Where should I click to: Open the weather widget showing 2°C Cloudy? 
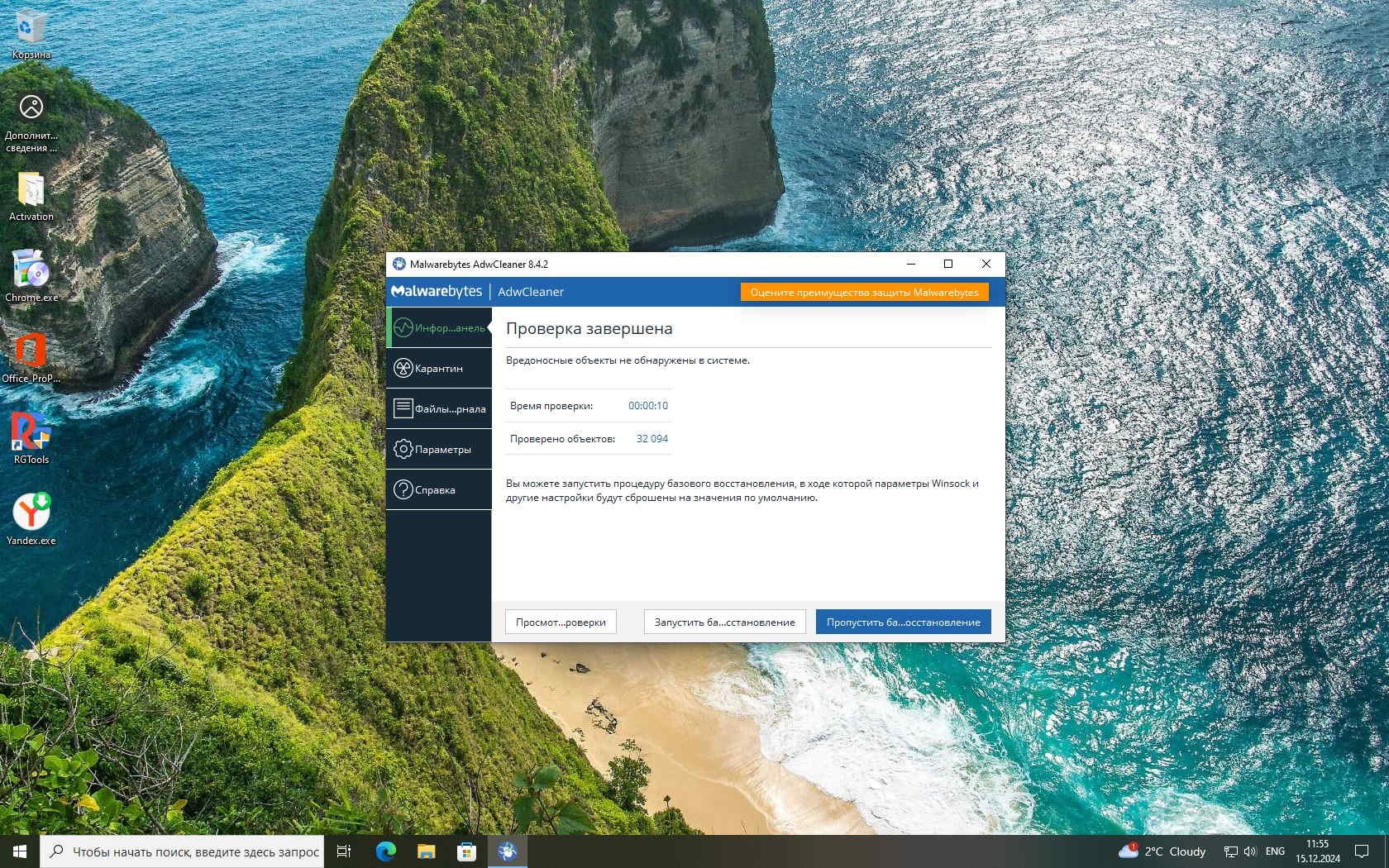click(1162, 851)
